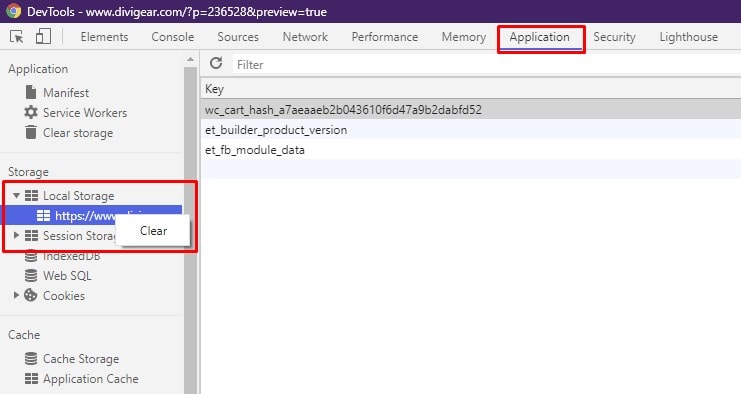This screenshot has width=741, height=394.
Task: Click the Session Storage grid icon
Action: click(x=31, y=235)
